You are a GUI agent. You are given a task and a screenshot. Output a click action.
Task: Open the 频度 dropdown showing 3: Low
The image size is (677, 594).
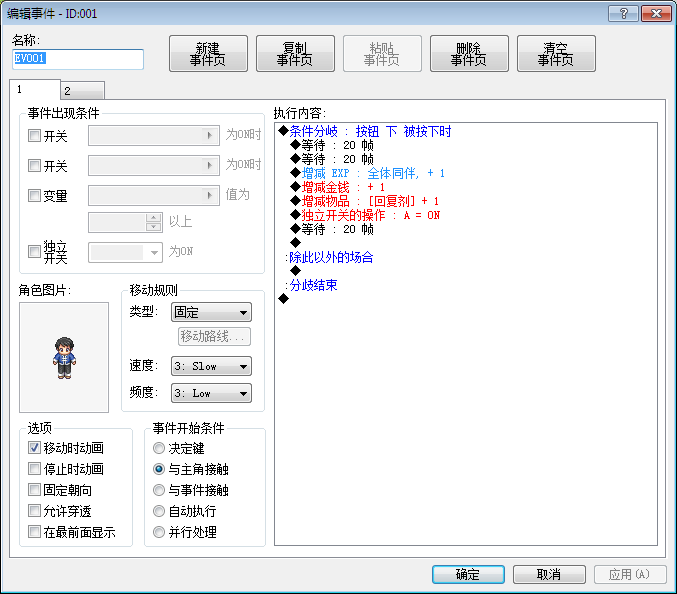coord(211,393)
